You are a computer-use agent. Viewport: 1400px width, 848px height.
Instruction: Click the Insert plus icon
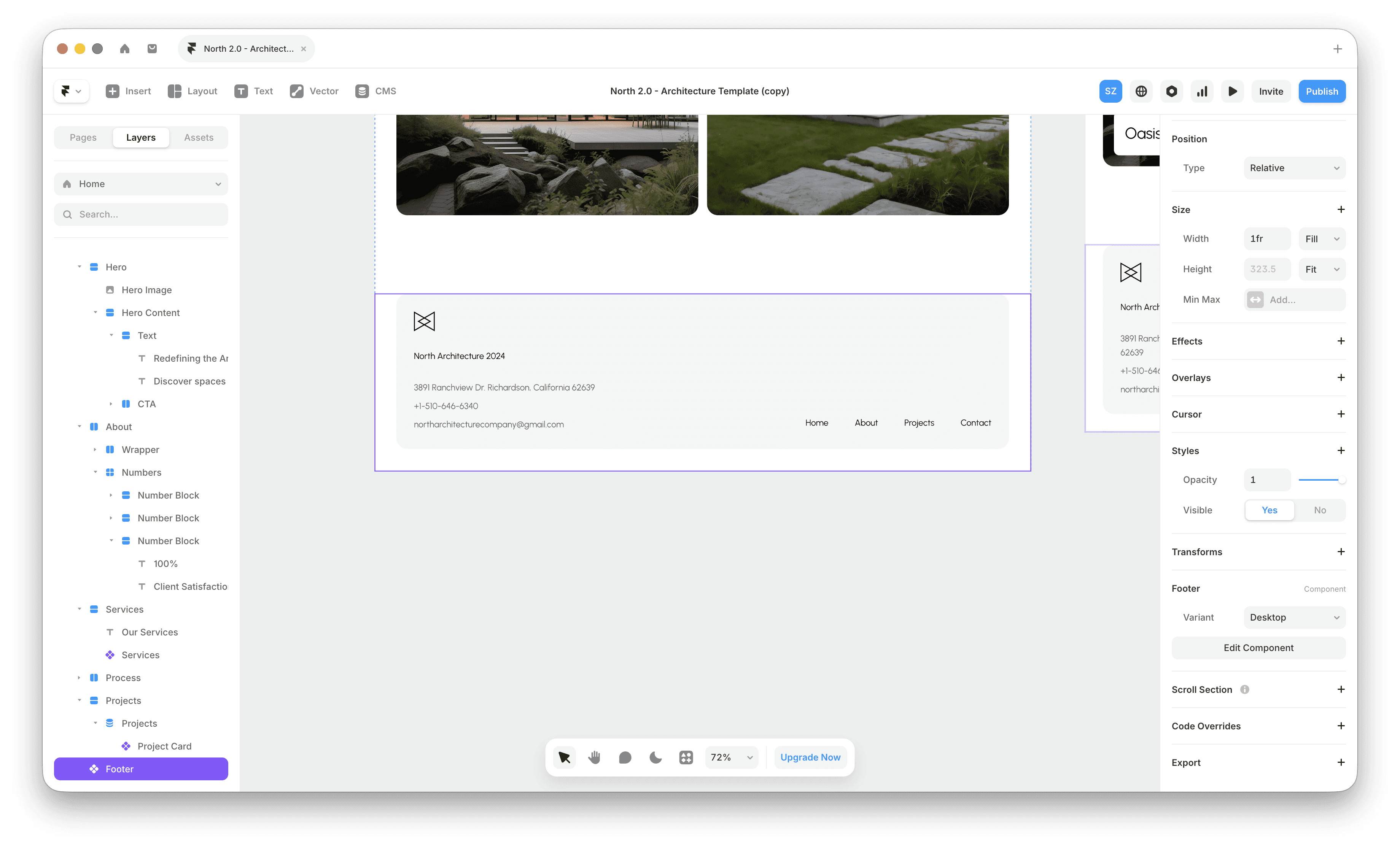[113, 91]
